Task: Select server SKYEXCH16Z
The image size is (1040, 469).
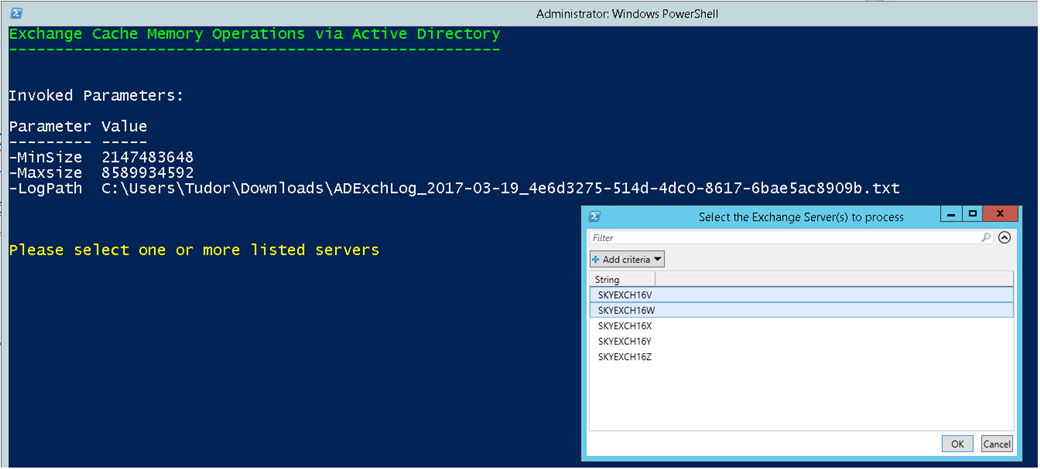Action: [801, 357]
